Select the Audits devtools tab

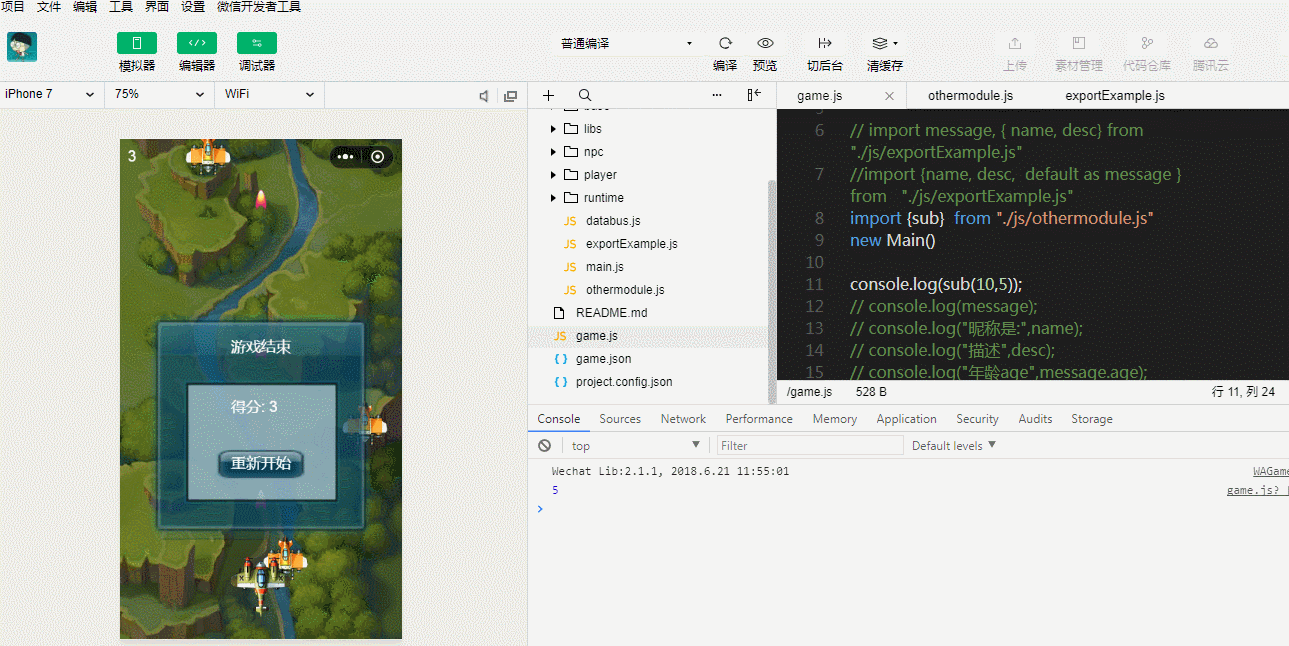coord(1035,419)
